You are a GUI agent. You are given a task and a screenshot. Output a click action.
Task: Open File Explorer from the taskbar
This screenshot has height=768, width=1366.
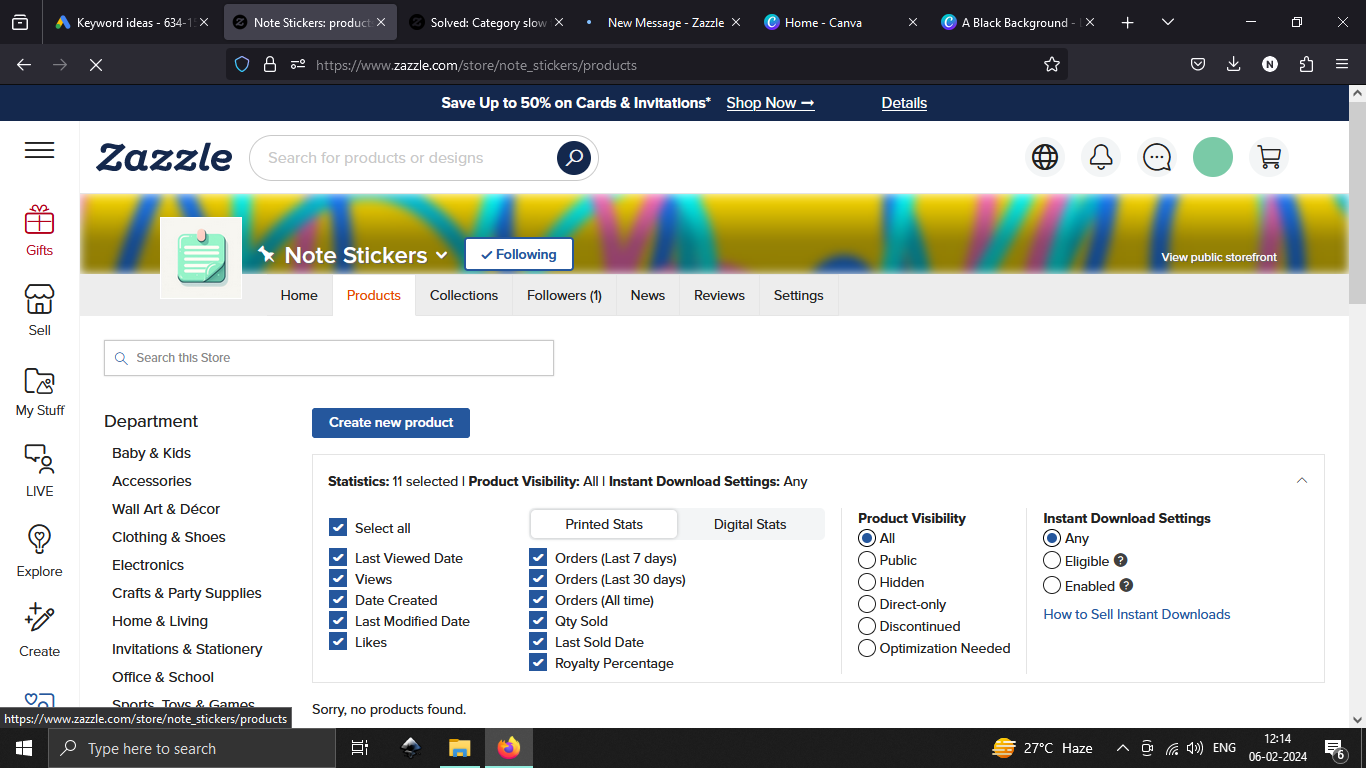(x=459, y=748)
